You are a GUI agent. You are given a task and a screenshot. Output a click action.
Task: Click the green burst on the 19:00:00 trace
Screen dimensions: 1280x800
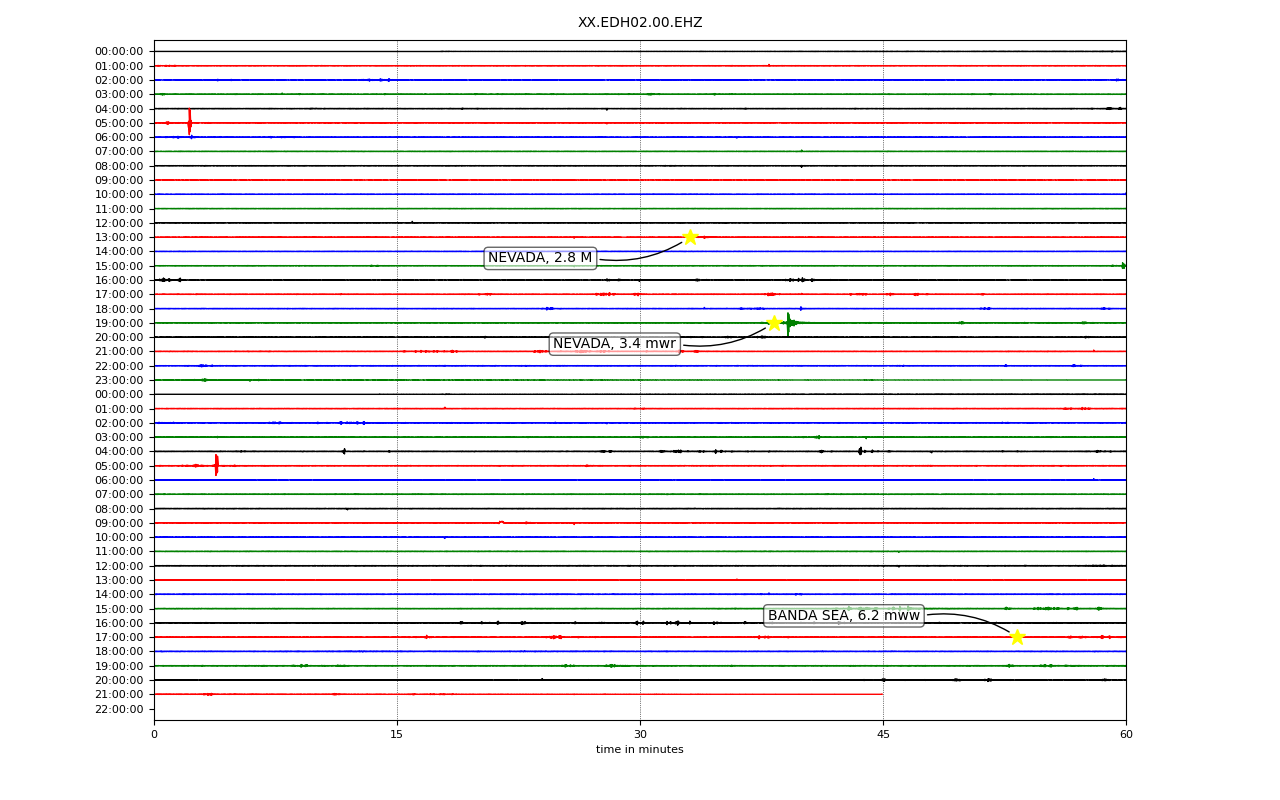[x=789, y=323]
